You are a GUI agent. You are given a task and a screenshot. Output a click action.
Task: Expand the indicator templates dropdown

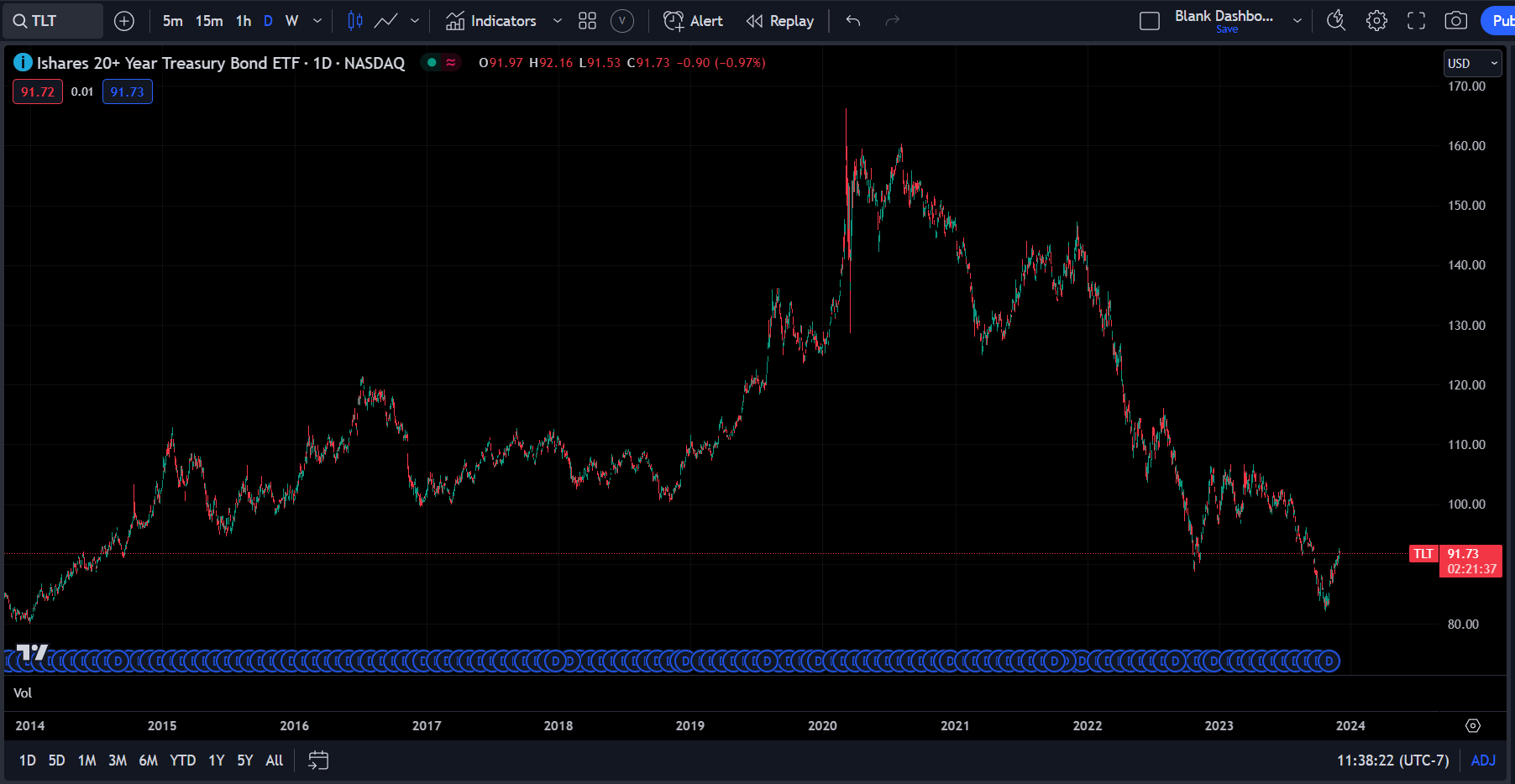tap(557, 21)
